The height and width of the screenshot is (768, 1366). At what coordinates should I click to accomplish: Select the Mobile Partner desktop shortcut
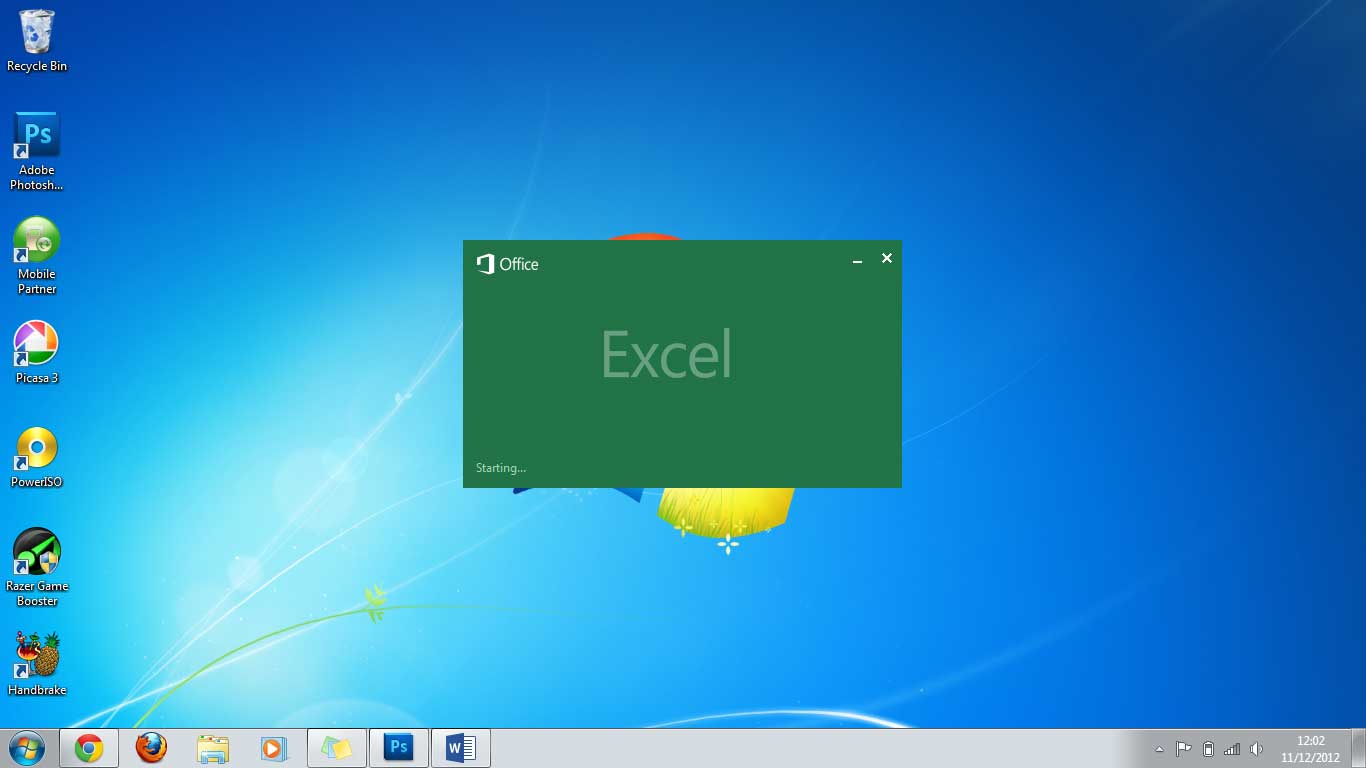37,256
